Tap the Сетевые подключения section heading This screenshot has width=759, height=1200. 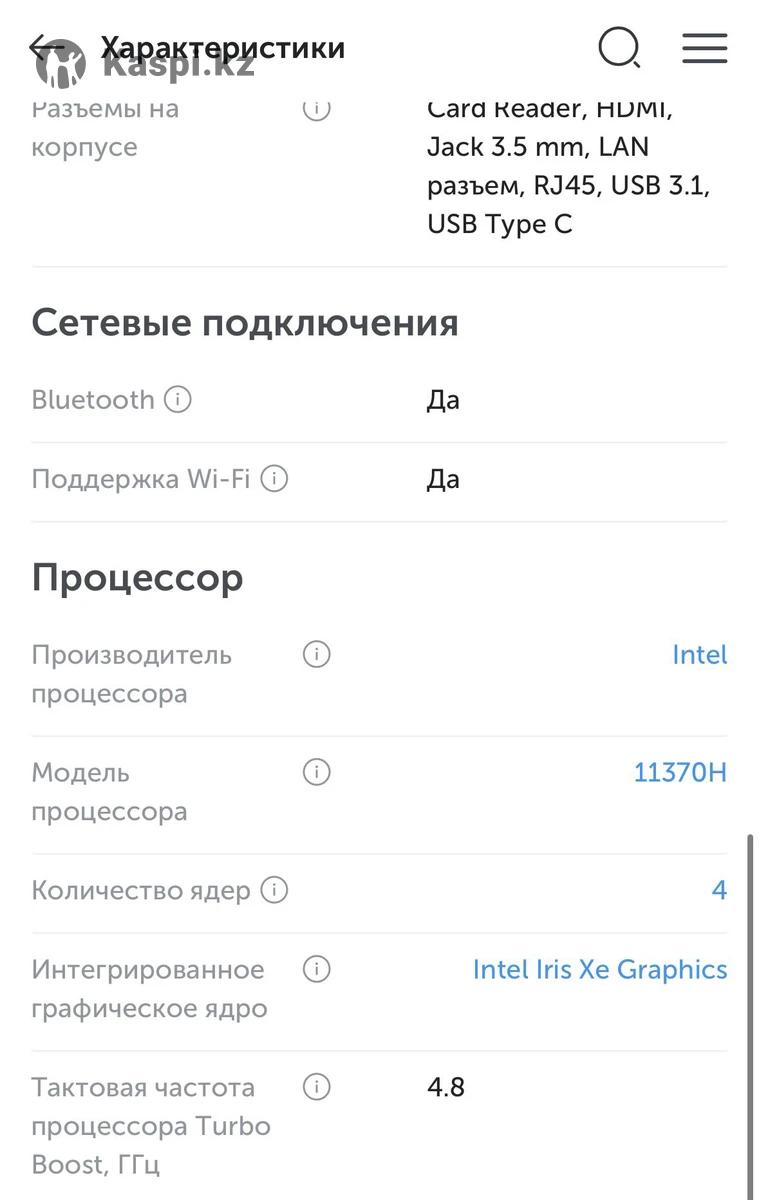[245, 323]
